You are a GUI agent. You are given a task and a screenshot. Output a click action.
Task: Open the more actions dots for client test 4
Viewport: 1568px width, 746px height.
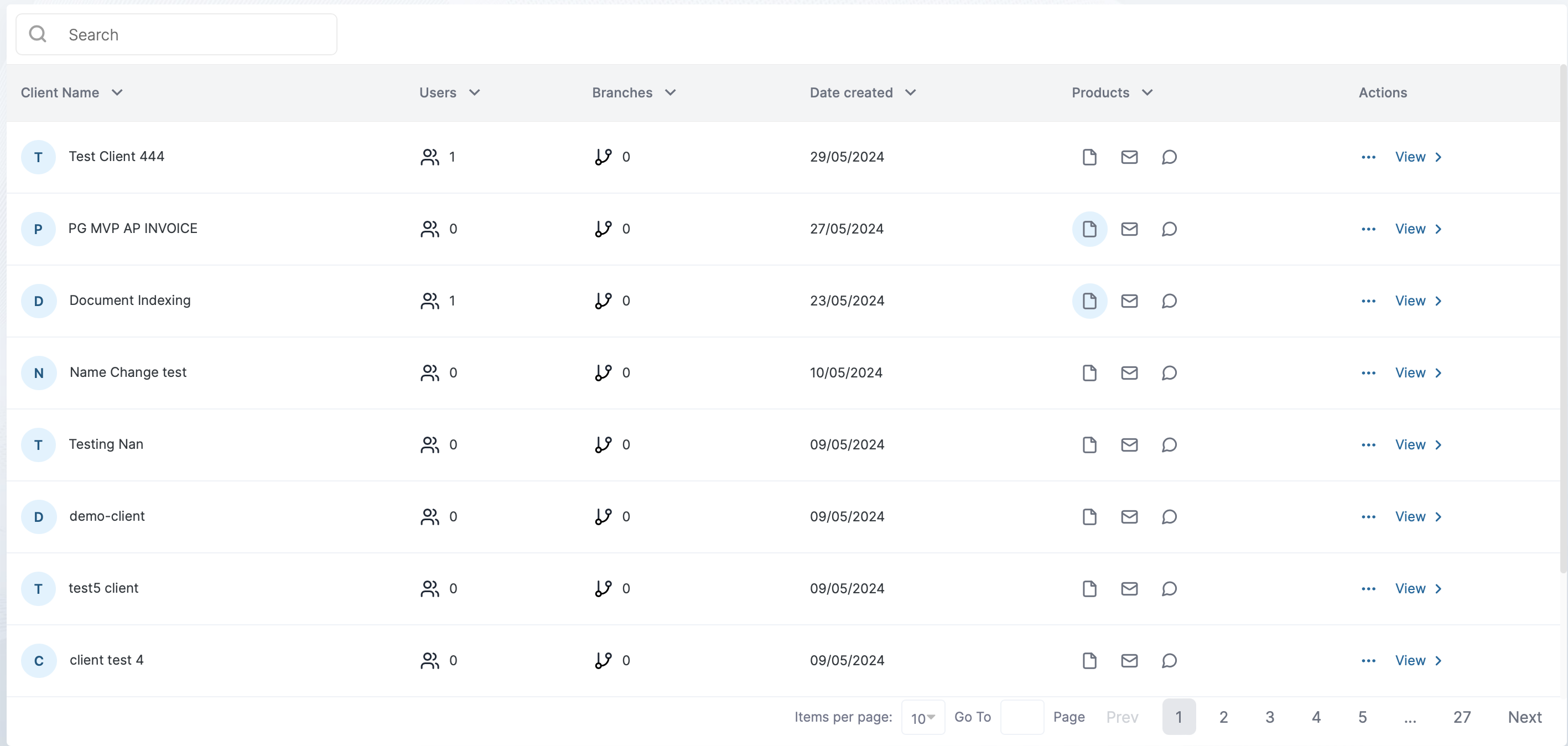(x=1368, y=660)
